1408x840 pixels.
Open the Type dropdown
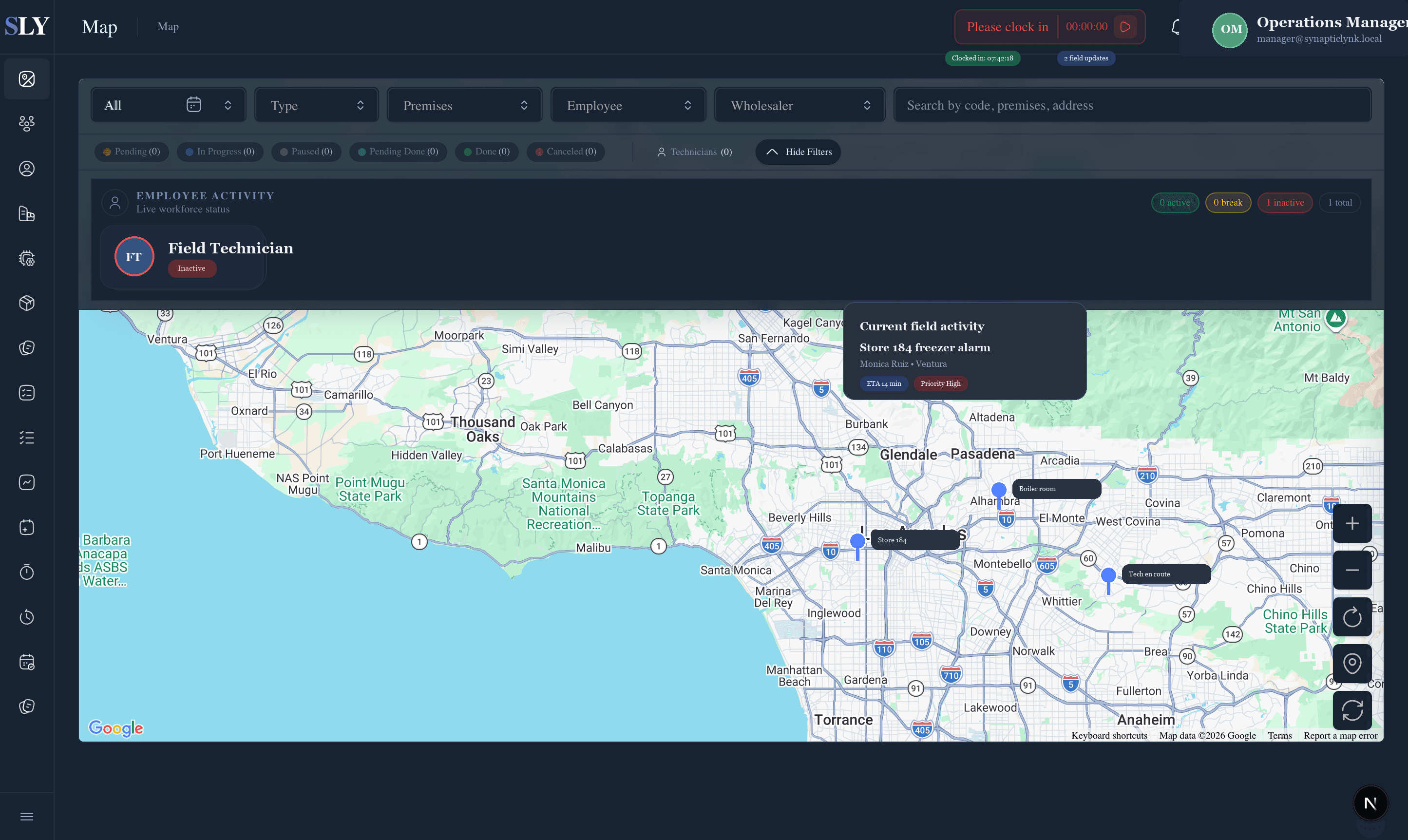pyautogui.click(x=316, y=105)
